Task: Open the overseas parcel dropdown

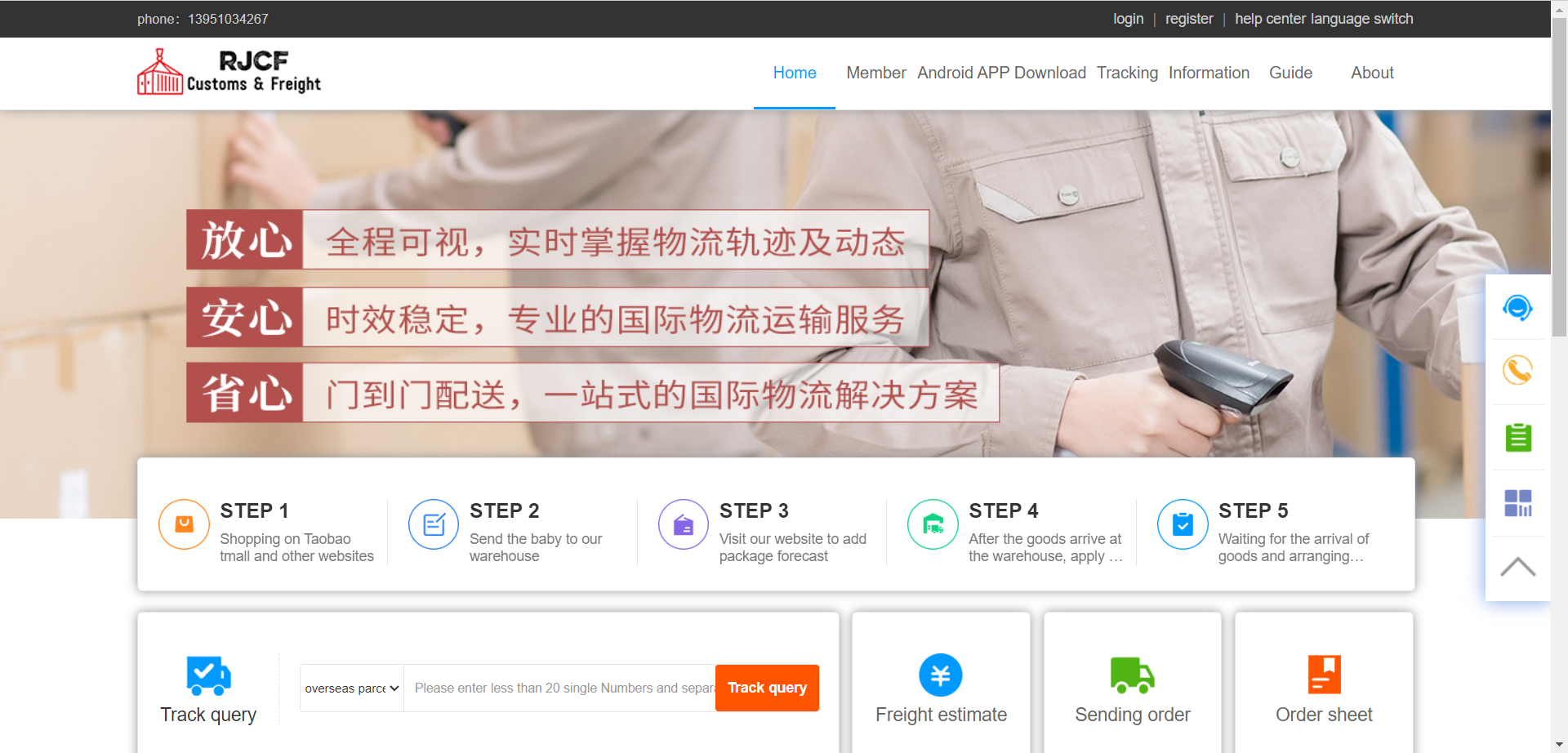Action: tap(352, 688)
